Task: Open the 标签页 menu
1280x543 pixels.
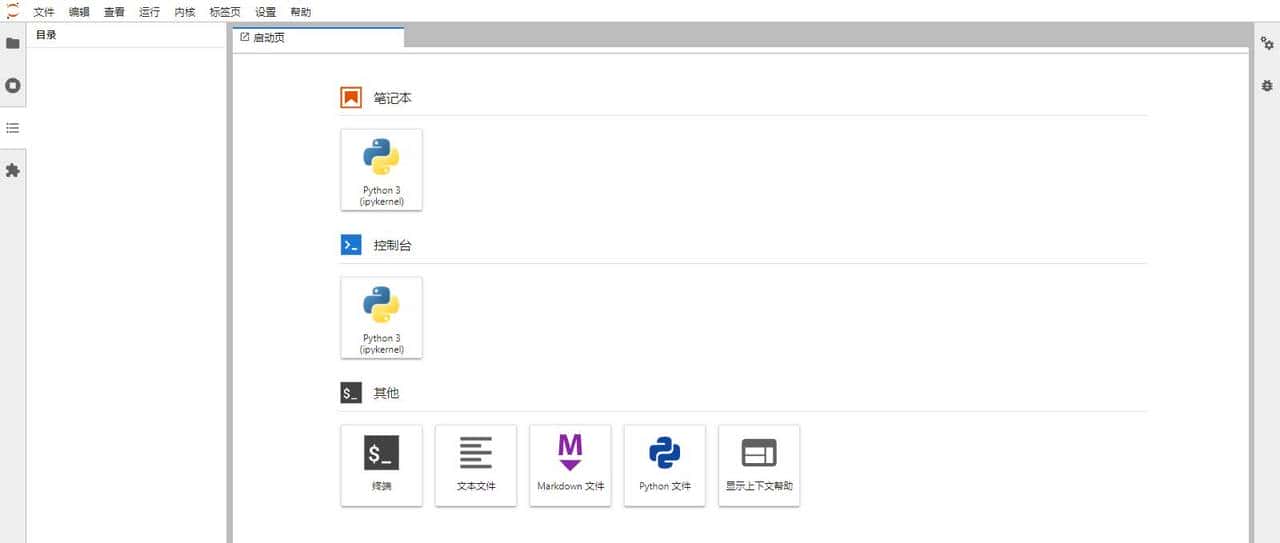Action: pyautogui.click(x=225, y=12)
